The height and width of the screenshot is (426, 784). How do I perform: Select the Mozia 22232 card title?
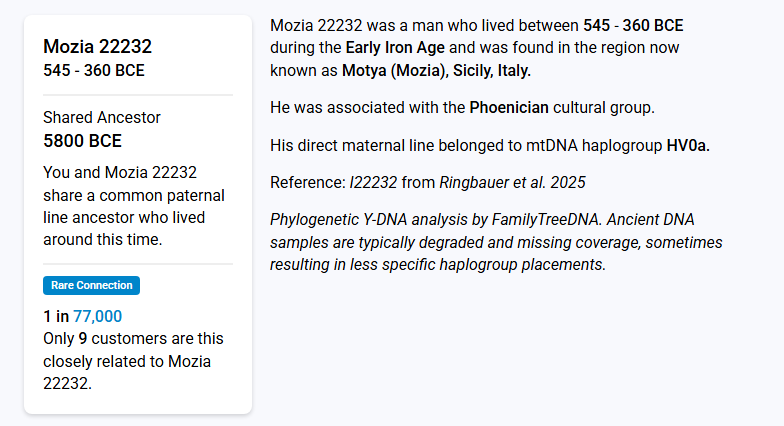pos(98,46)
